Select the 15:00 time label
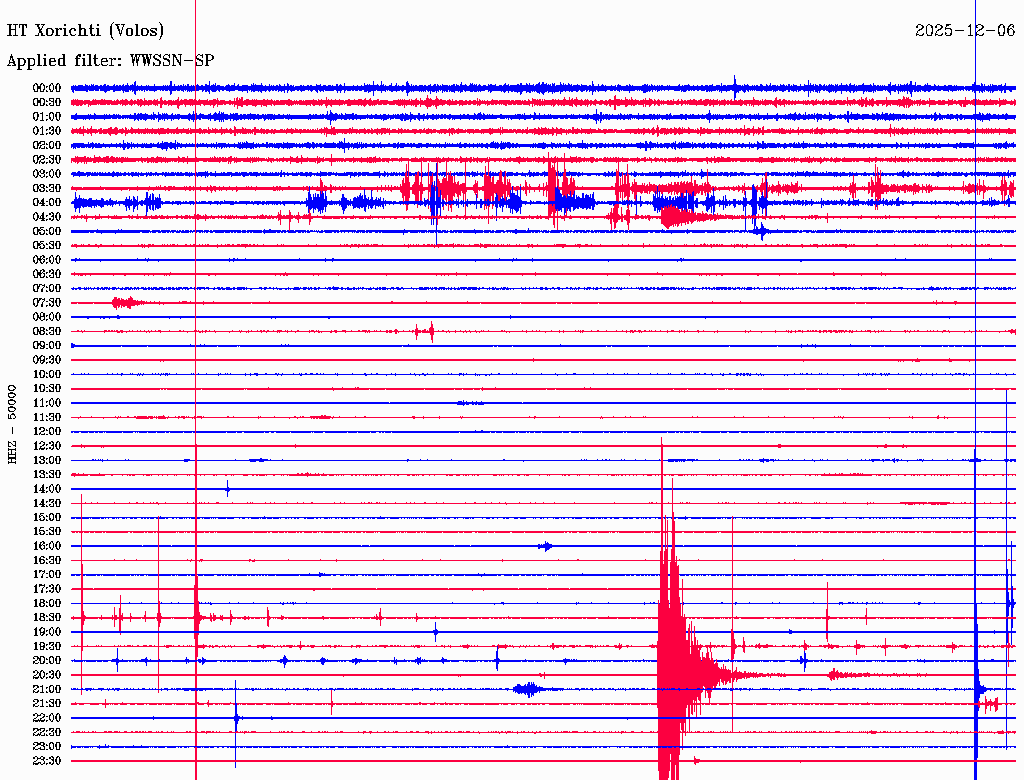This screenshot has width=1024, height=780. pos(47,517)
